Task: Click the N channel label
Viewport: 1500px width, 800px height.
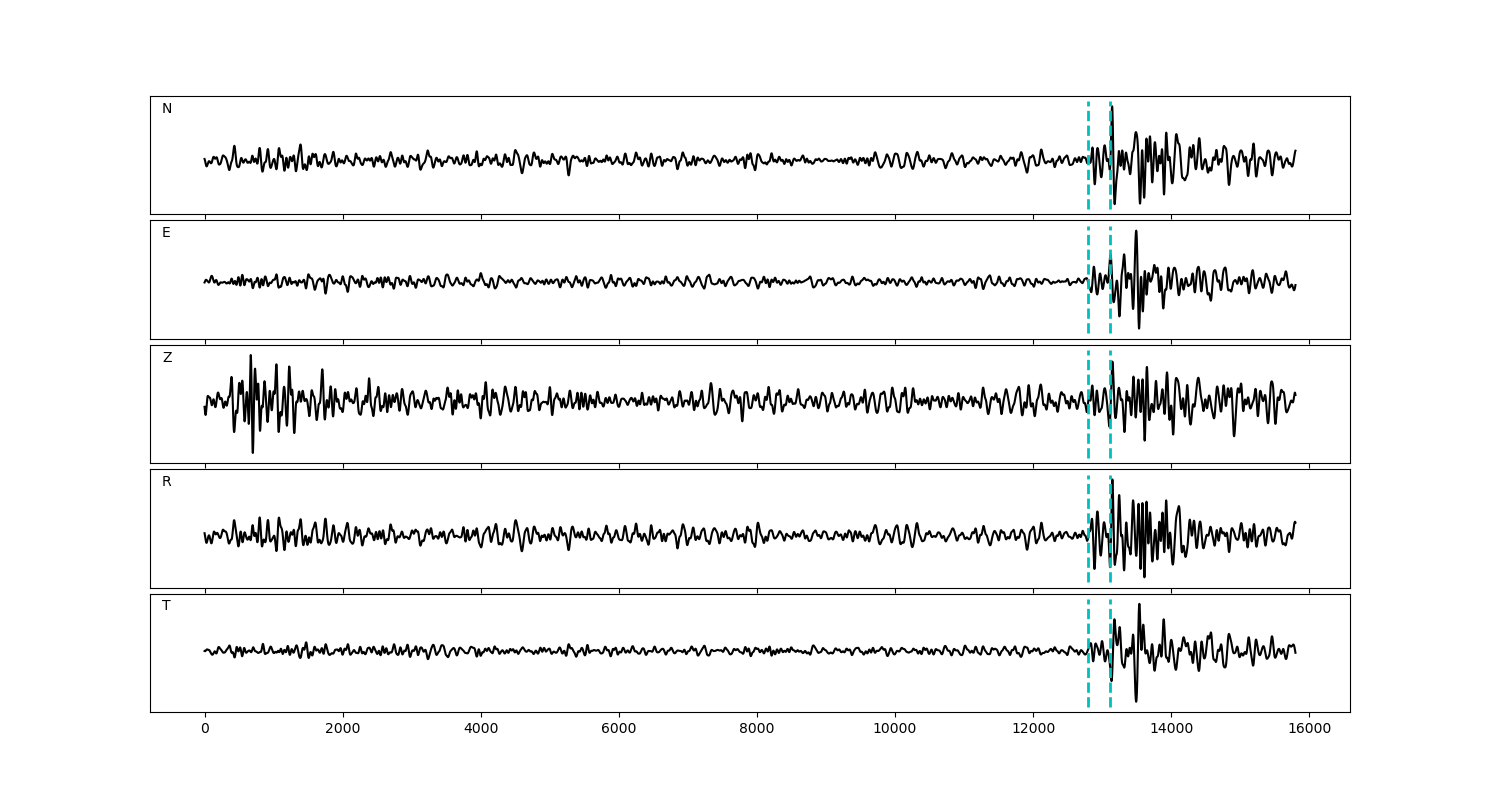Action: [x=167, y=109]
